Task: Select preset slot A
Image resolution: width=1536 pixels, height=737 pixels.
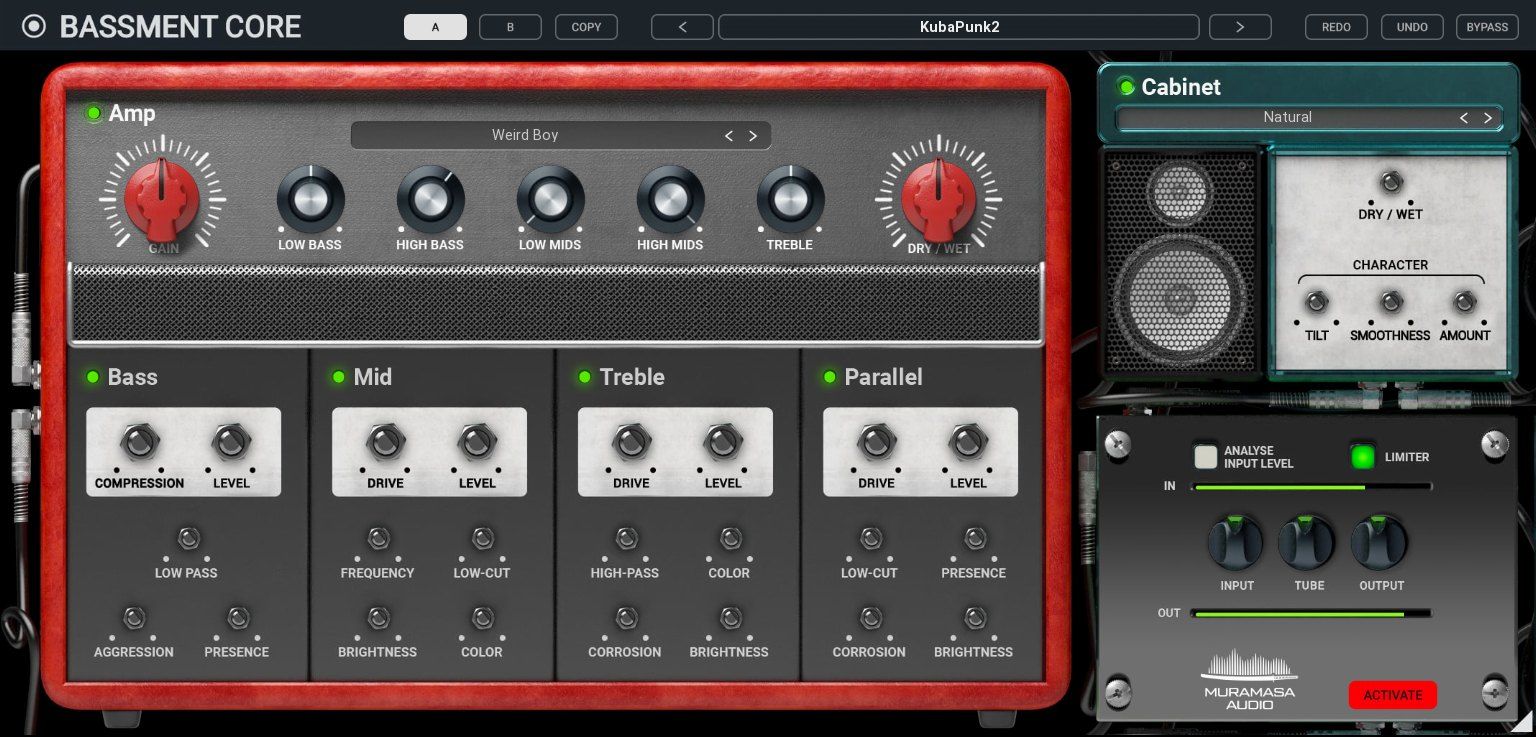Action: 435,27
